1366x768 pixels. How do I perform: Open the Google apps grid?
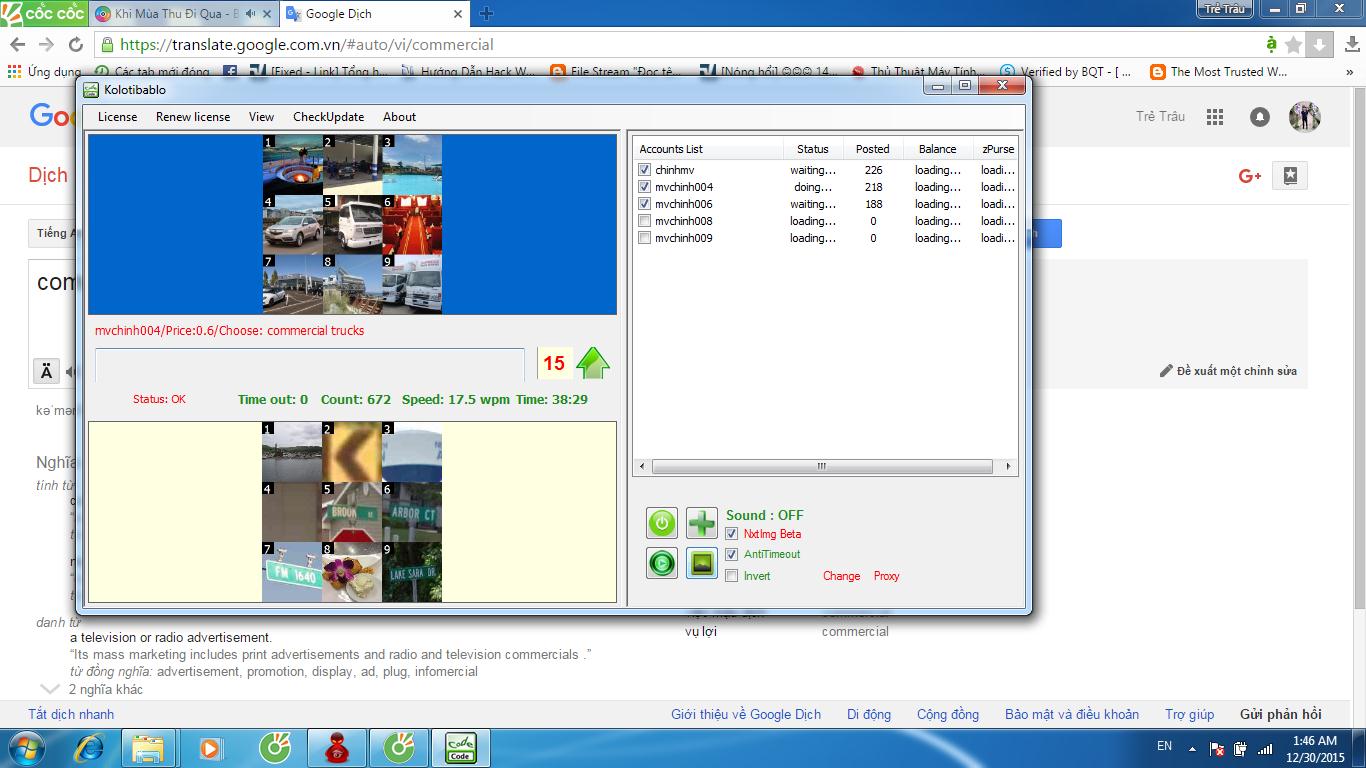pyautogui.click(x=1215, y=117)
